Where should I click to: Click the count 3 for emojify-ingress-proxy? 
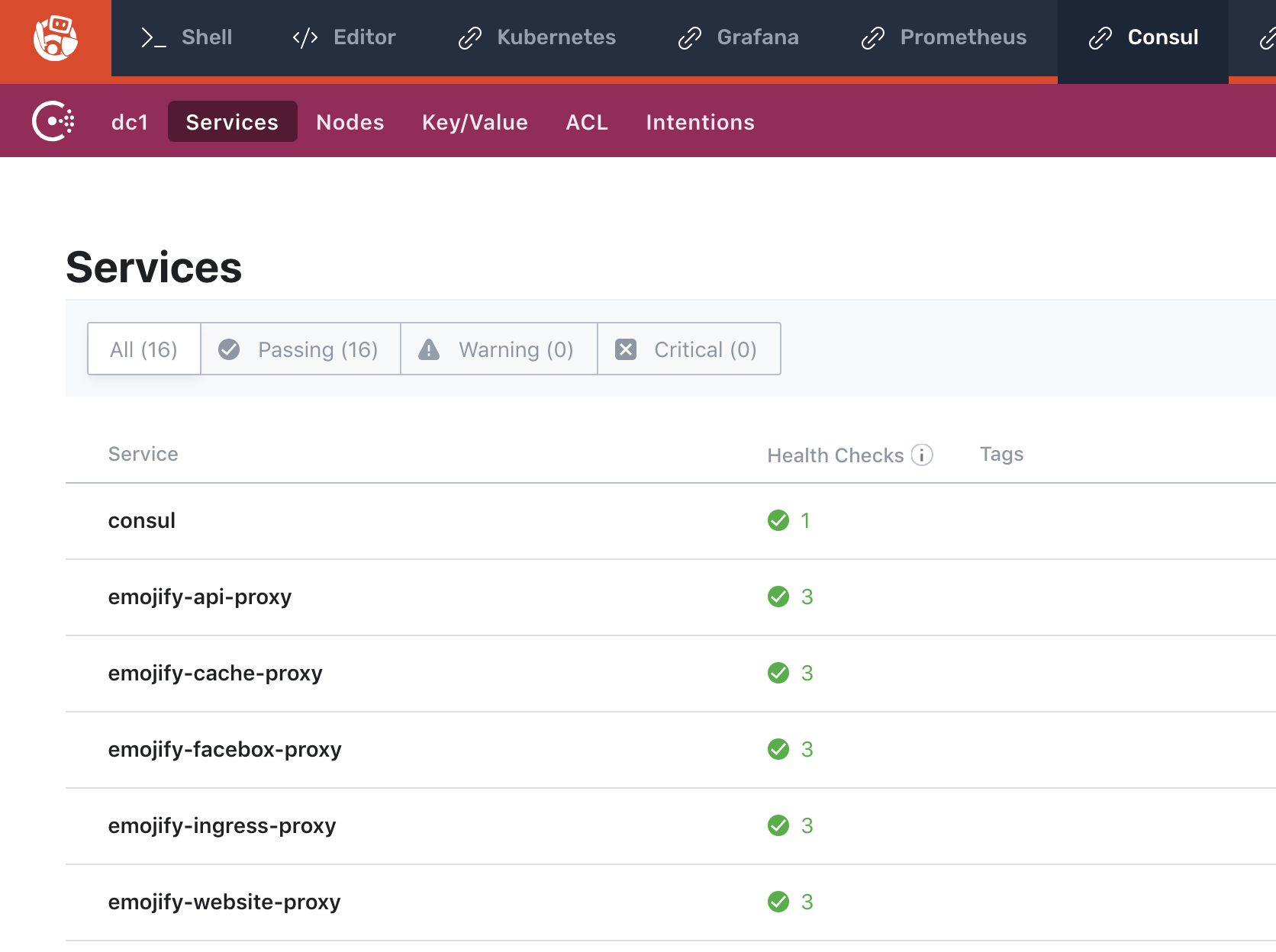(x=807, y=825)
